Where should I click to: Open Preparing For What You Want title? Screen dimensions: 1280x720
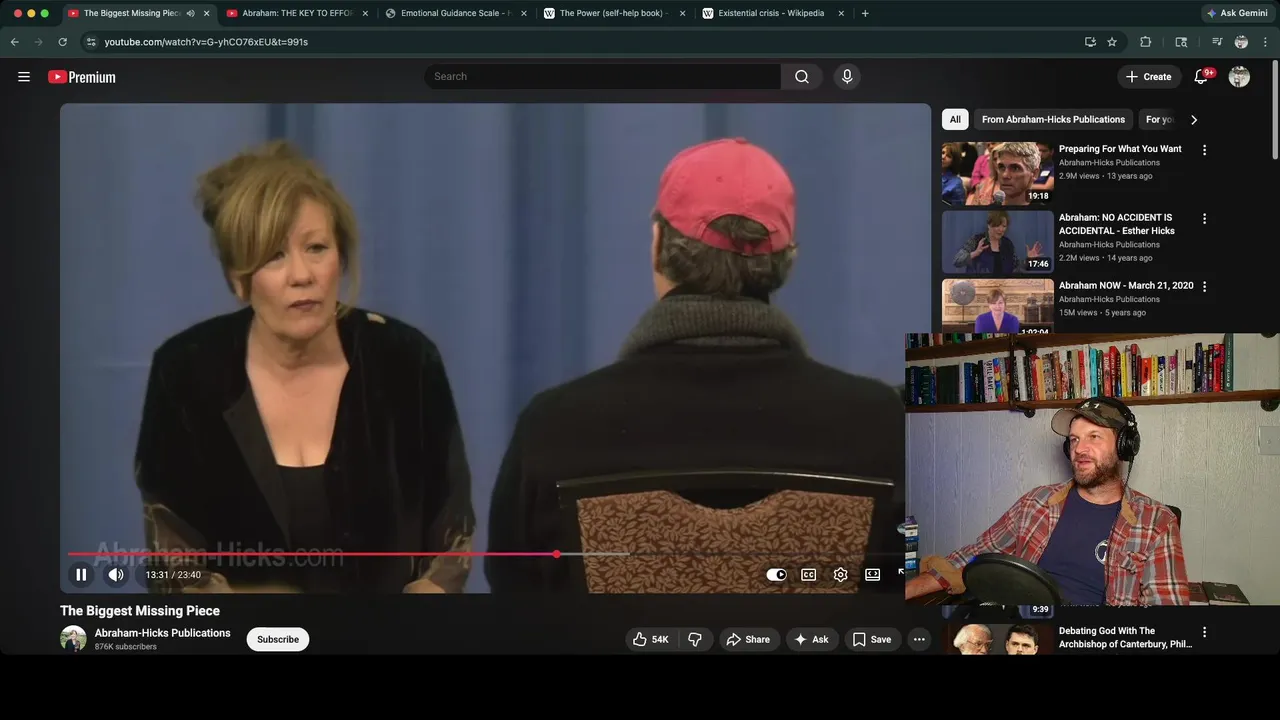[1120, 149]
